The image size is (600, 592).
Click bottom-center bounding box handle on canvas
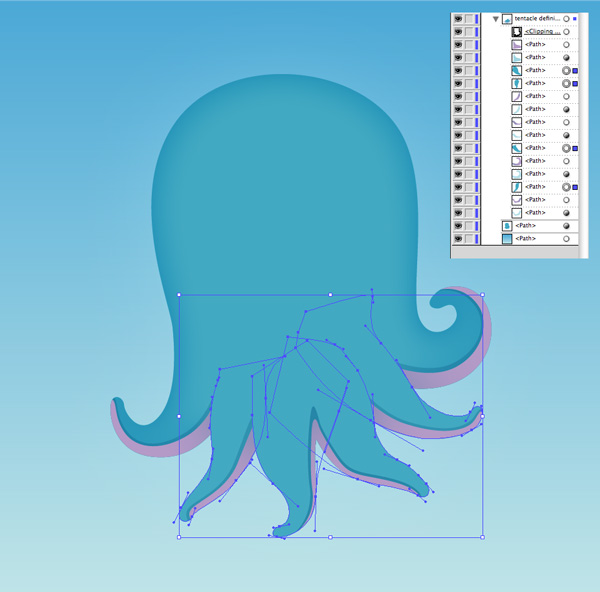pyautogui.click(x=331, y=537)
